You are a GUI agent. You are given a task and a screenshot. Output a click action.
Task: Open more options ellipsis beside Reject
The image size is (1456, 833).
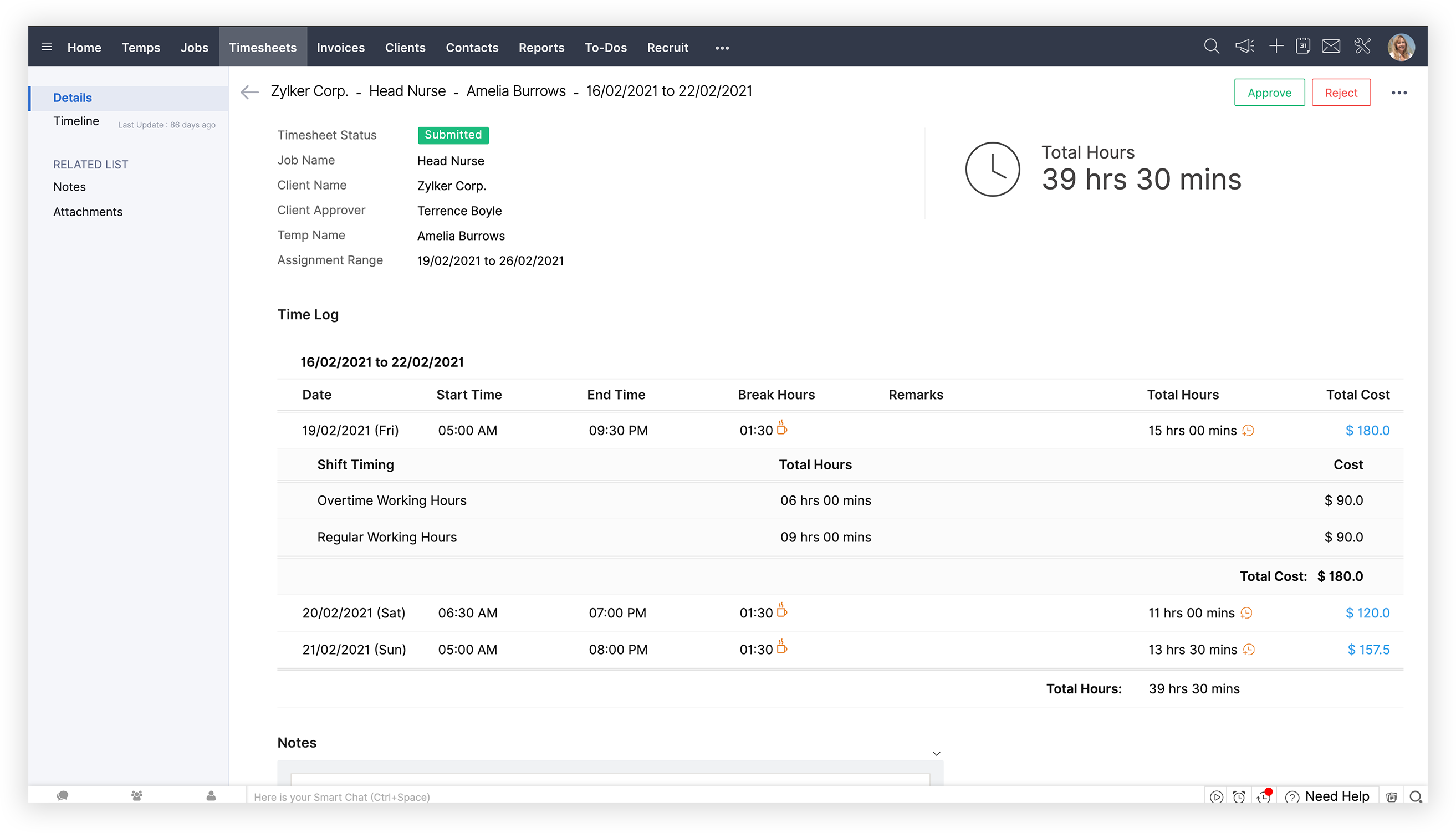click(x=1399, y=93)
